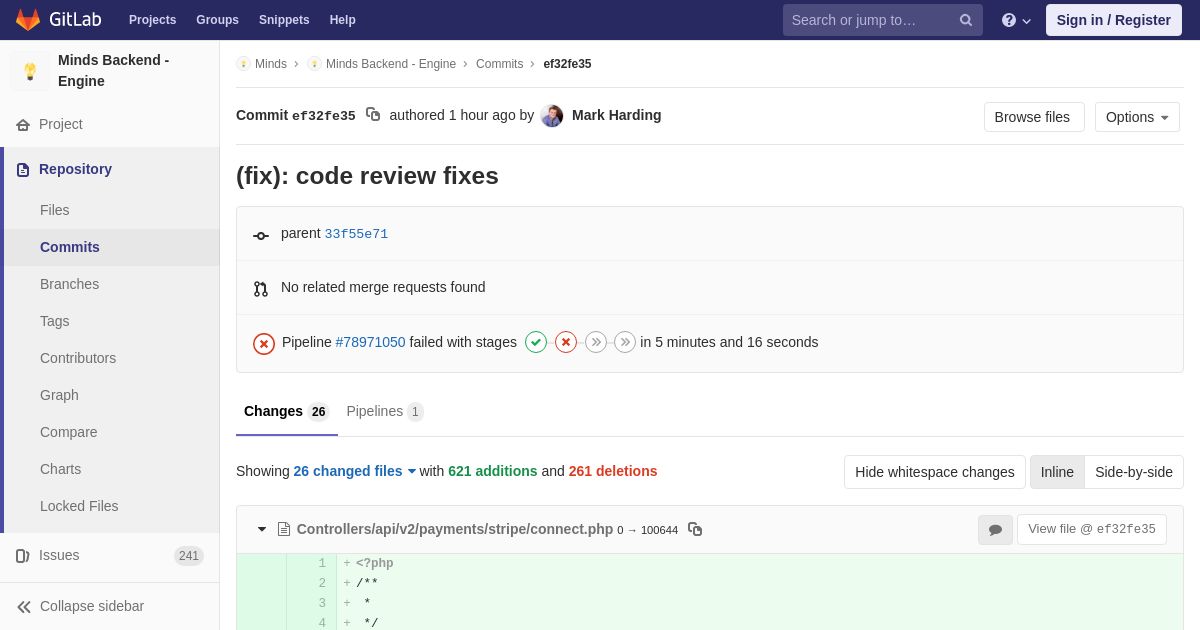The width and height of the screenshot is (1200, 630).
Task: Click the failed pipeline stage icon
Action: point(566,342)
